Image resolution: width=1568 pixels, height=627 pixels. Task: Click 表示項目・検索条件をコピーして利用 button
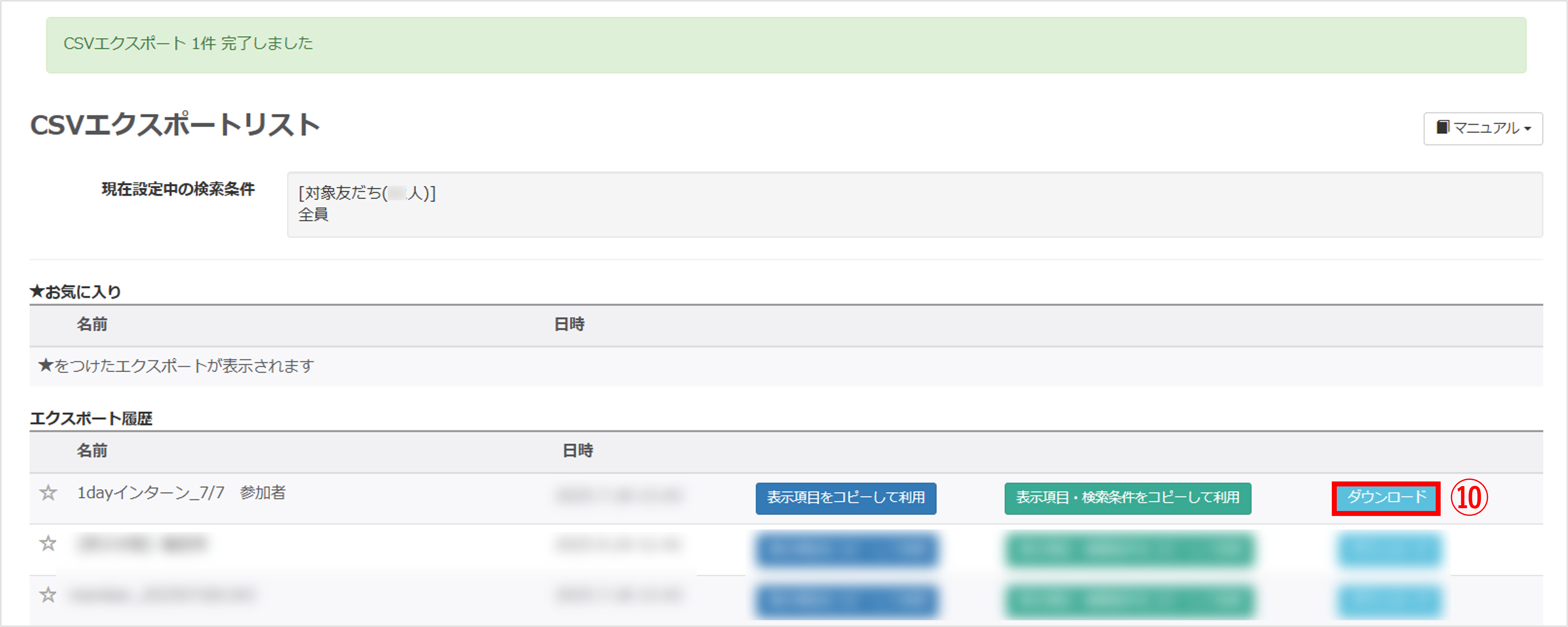1127,498
